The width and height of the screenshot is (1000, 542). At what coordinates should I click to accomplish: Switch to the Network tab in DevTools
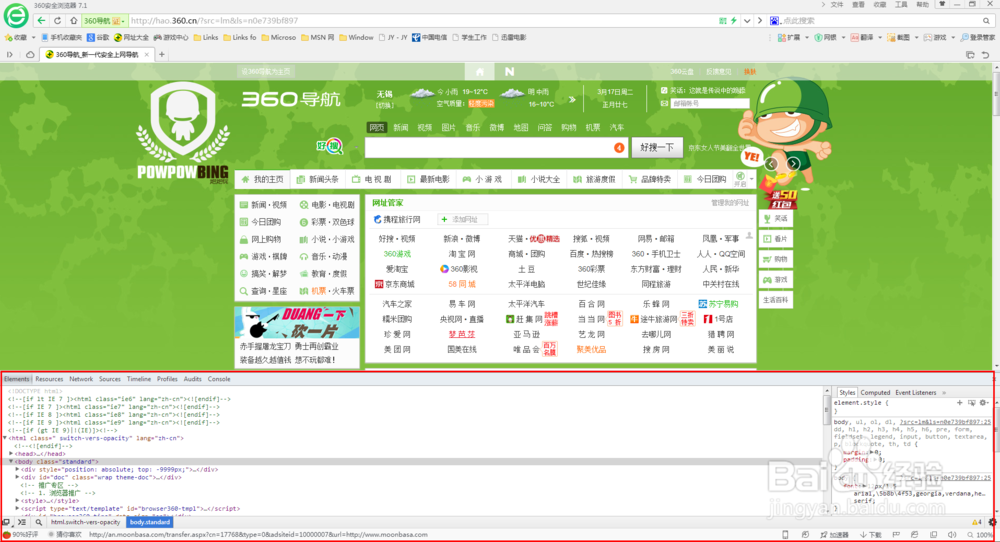pyautogui.click(x=81, y=379)
